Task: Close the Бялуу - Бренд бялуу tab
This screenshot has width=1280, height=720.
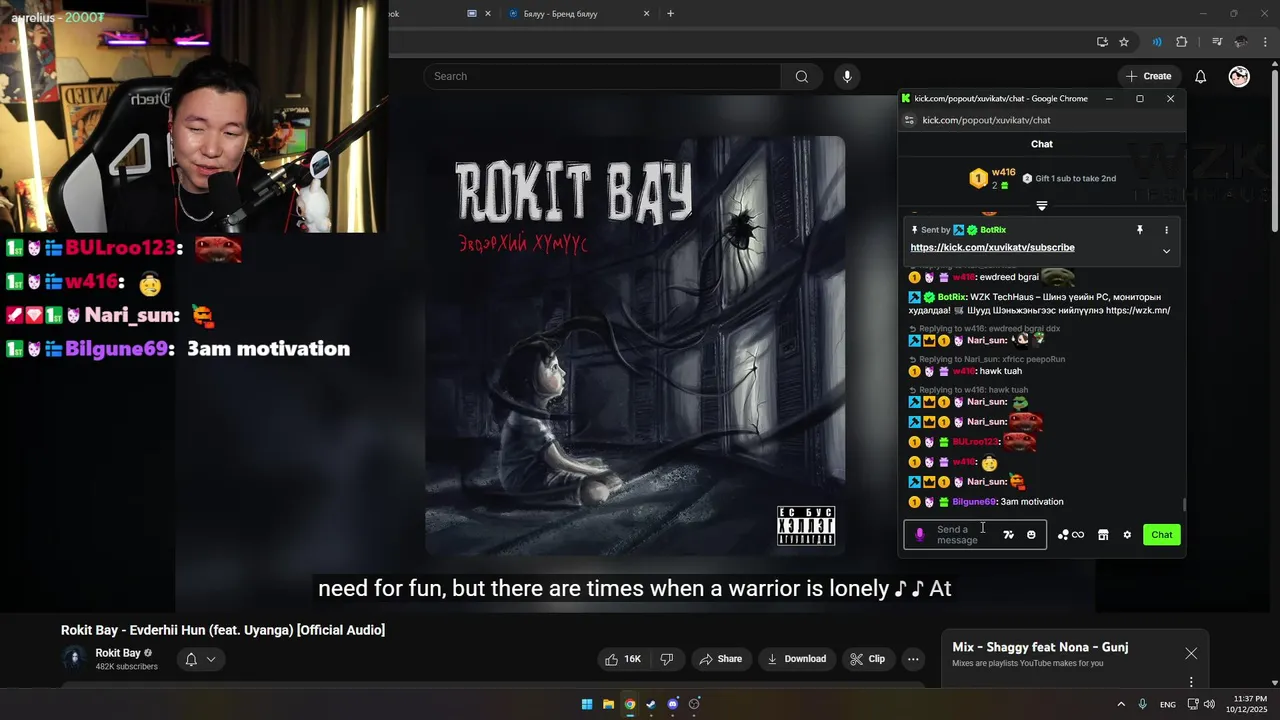Action: (x=646, y=14)
